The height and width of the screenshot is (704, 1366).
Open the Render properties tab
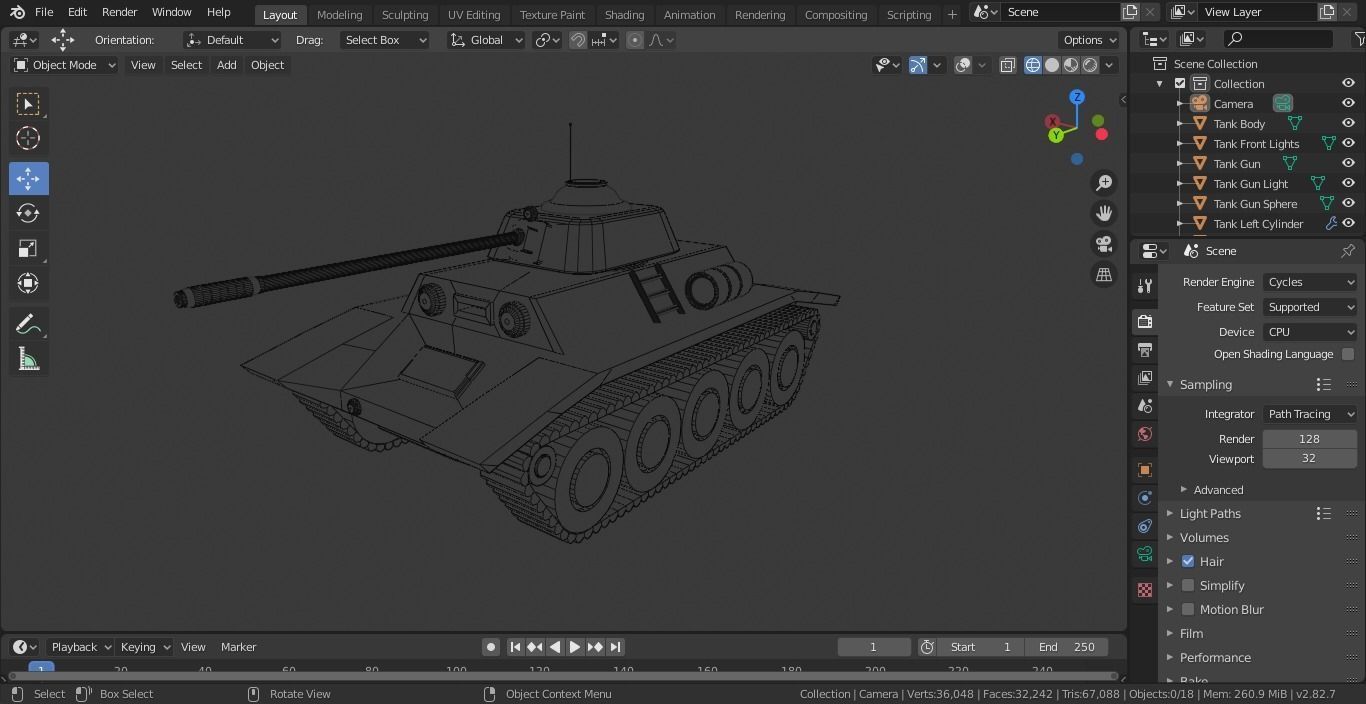pos(1145,321)
